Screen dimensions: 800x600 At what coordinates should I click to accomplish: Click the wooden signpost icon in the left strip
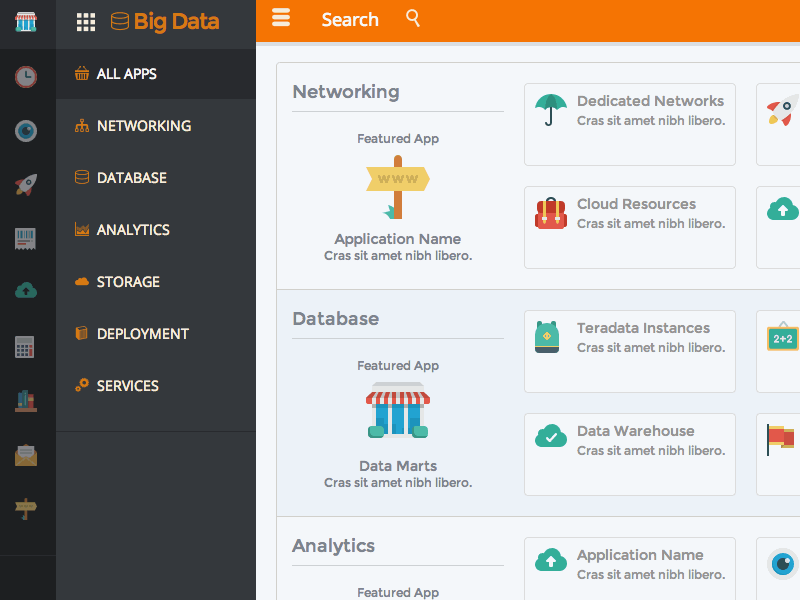pyautogui.click(x=26, y=509)
